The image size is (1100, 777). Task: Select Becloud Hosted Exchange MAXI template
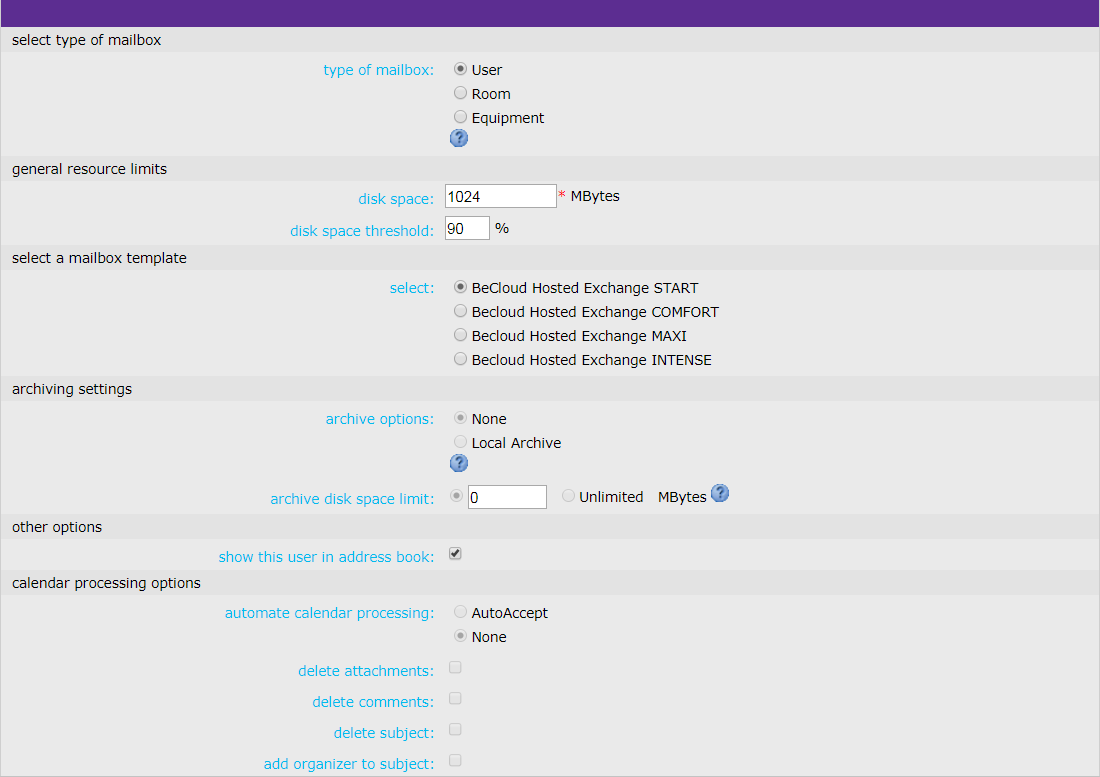coord(460,335)
